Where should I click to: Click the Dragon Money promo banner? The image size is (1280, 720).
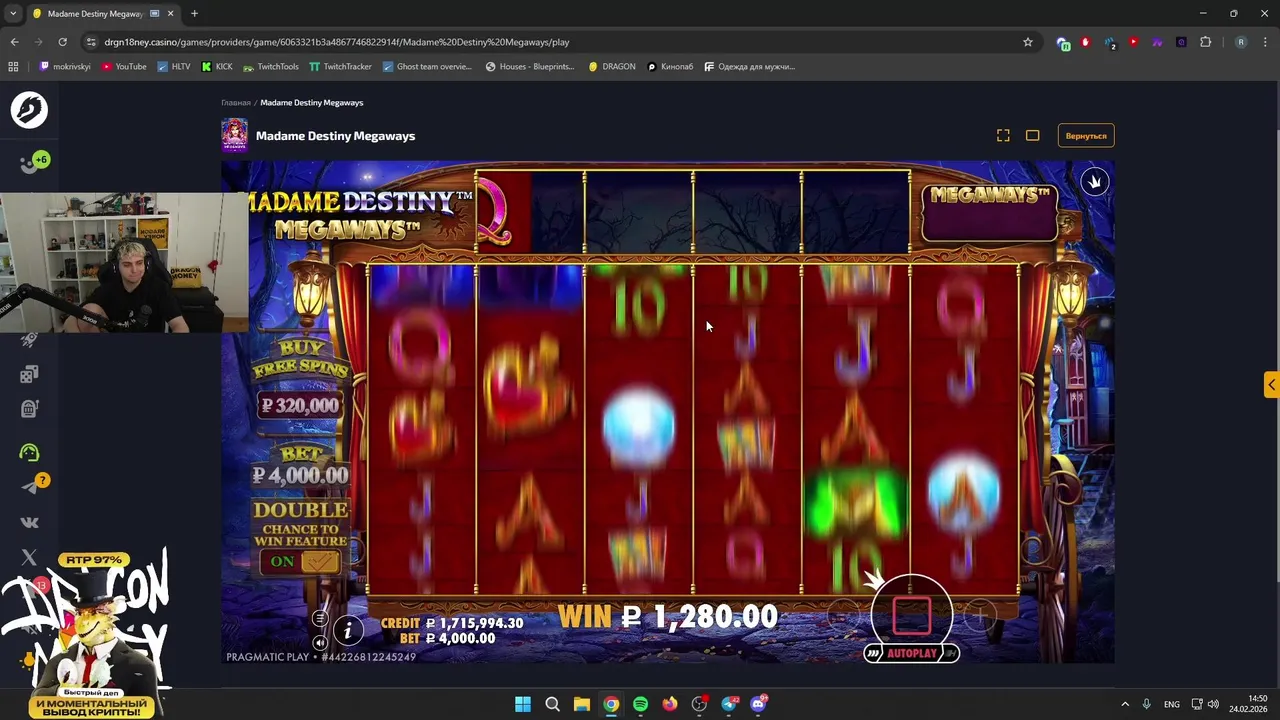(90, 635)
